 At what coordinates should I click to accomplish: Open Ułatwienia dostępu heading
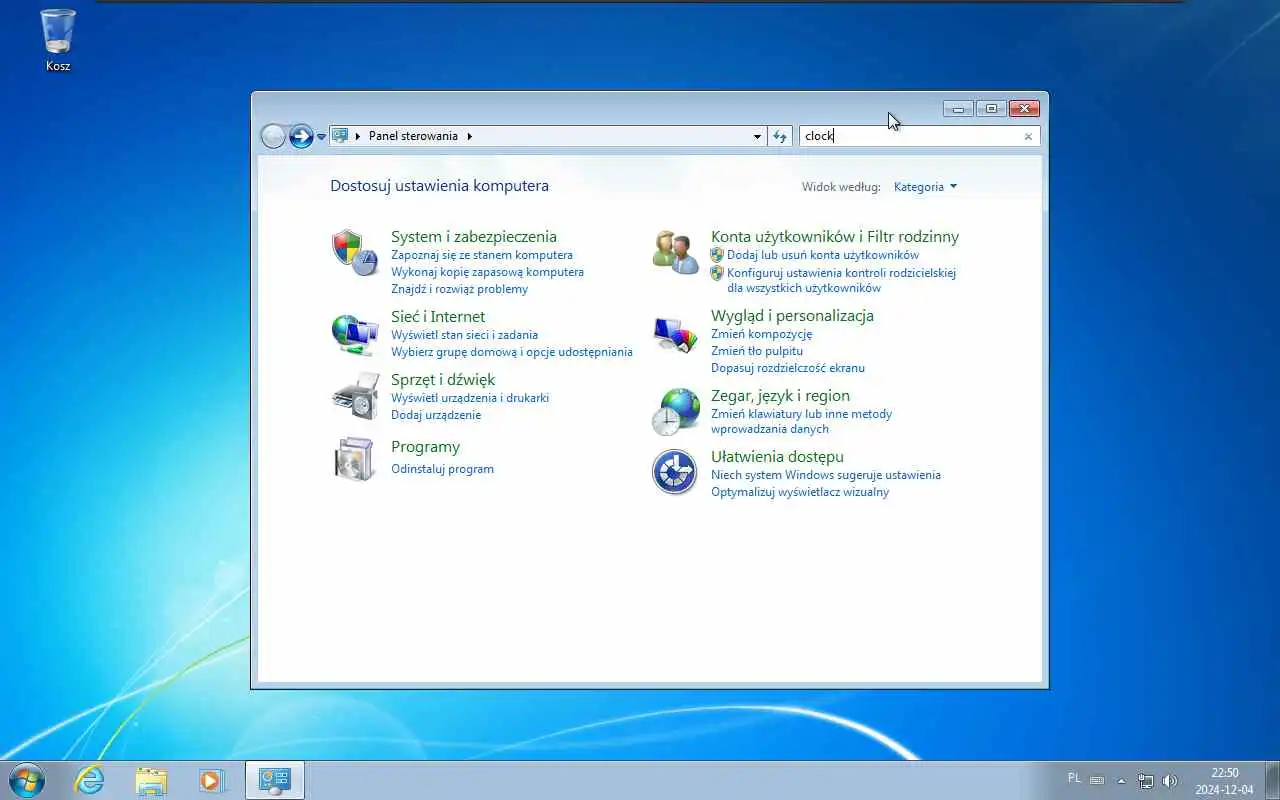click(x=777, y=457)
